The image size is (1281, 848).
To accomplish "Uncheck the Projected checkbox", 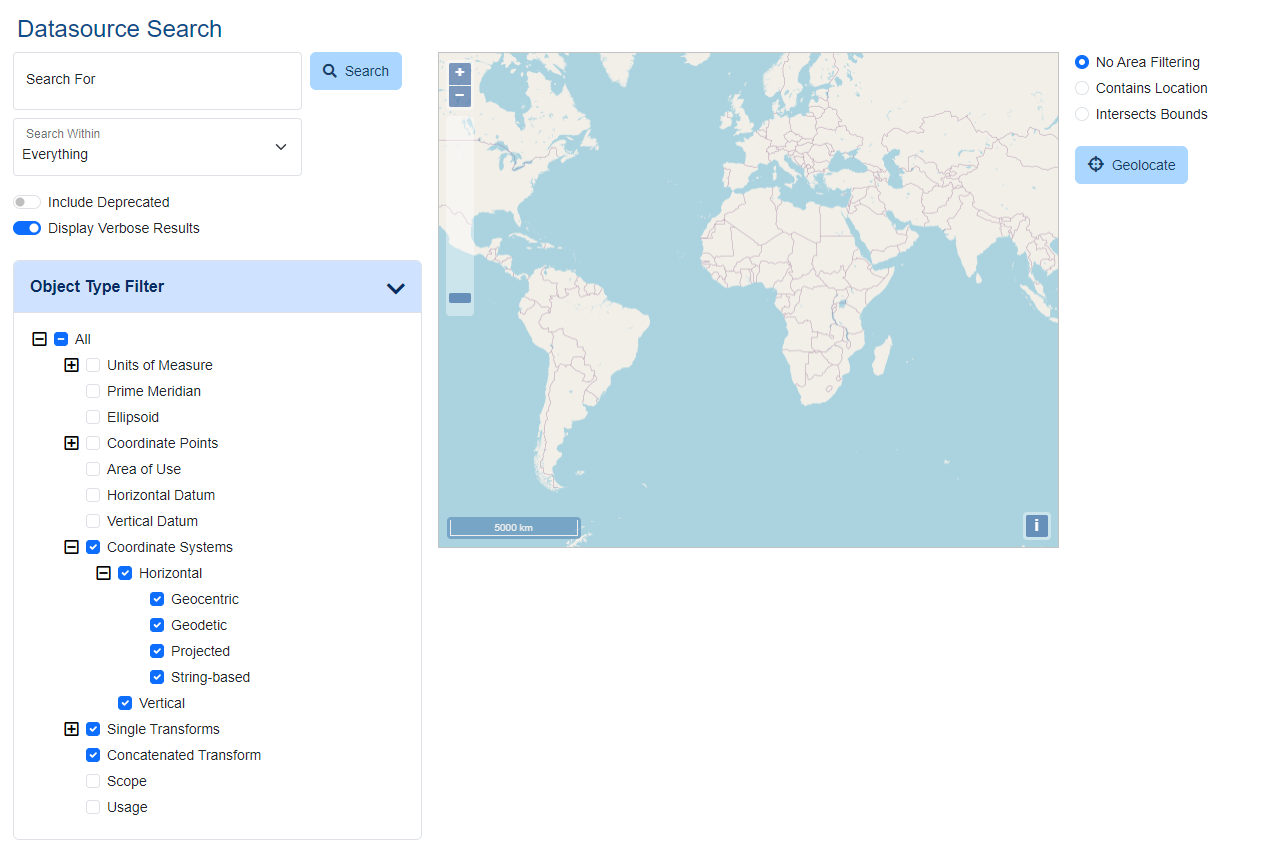I will coord(157,651).
